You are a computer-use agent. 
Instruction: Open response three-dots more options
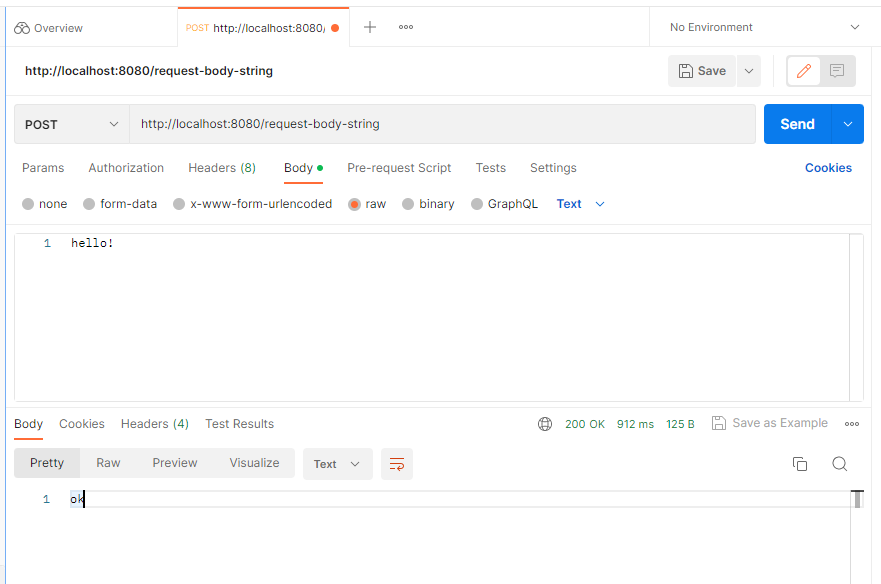pos(852,424)
